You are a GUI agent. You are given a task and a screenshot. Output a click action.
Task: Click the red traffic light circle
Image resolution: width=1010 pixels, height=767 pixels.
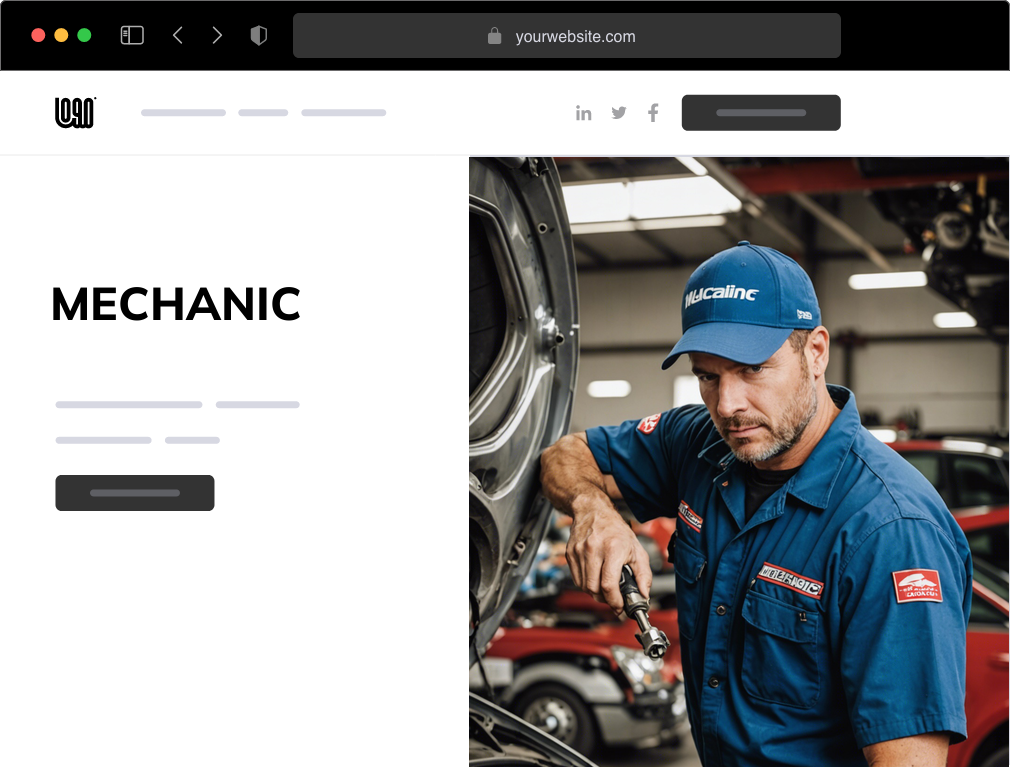[x=37, y=33]
